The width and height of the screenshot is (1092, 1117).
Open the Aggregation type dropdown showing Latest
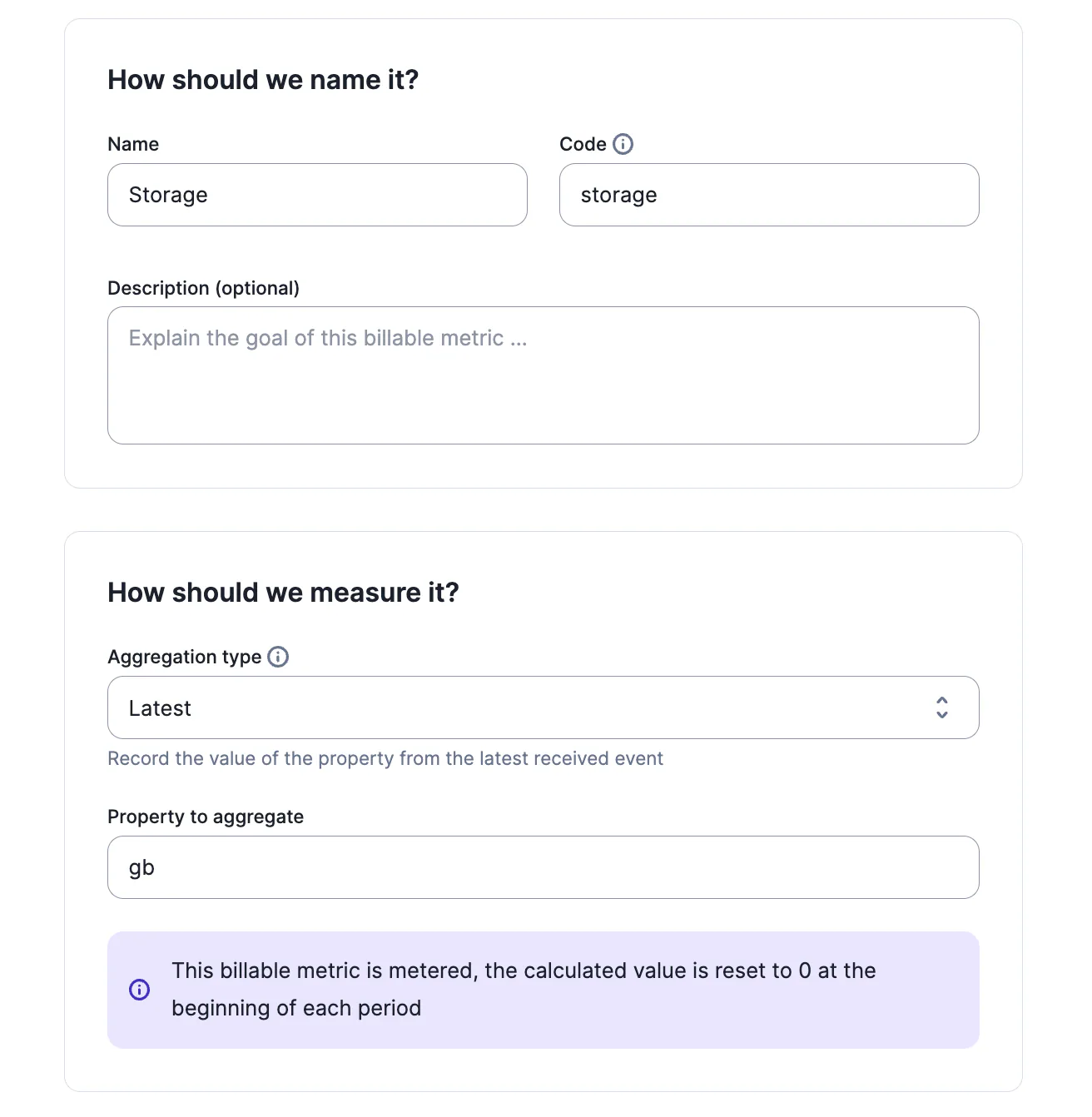point(543,707)
